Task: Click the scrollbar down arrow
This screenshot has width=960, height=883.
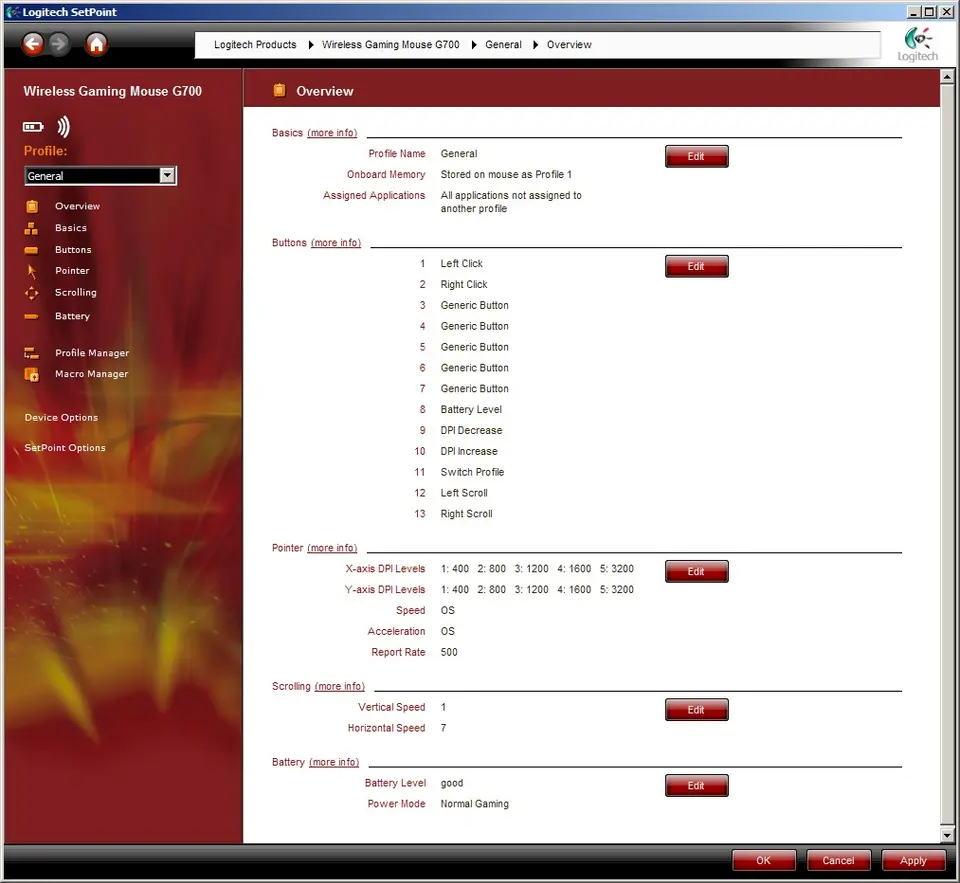Action: point(947,835)
